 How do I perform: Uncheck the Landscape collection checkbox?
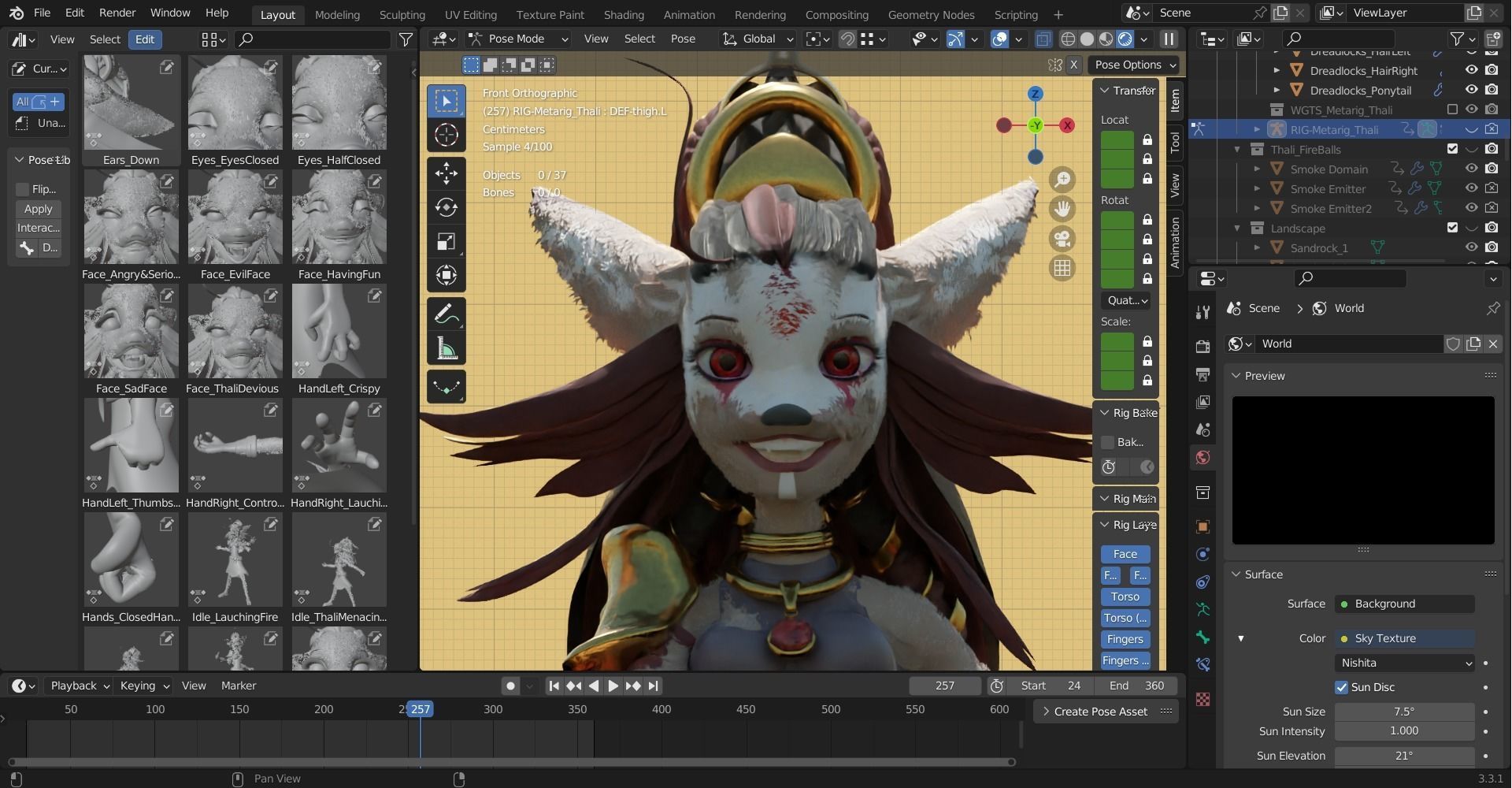click(1453, 228)
